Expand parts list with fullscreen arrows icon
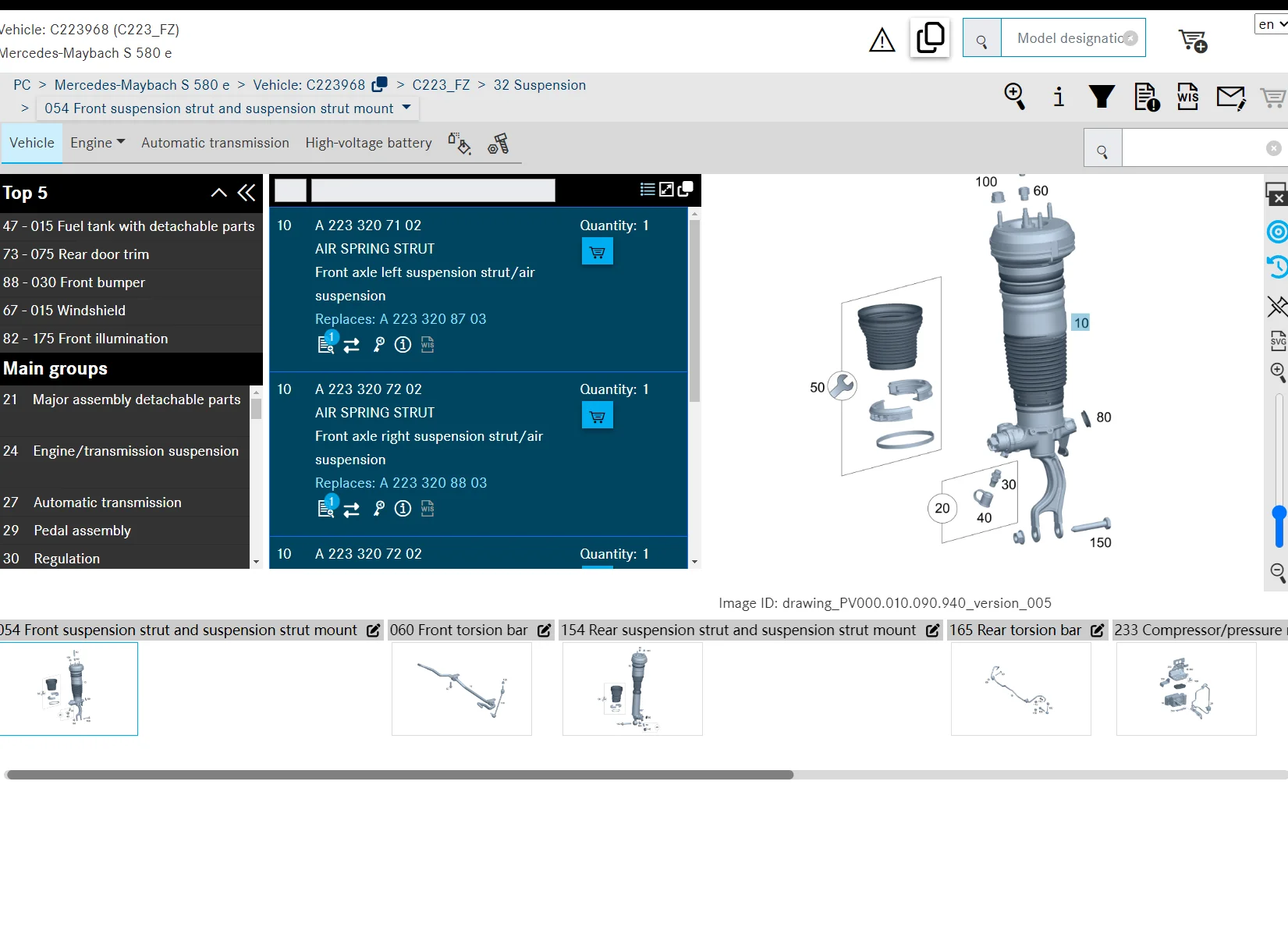 666,189
